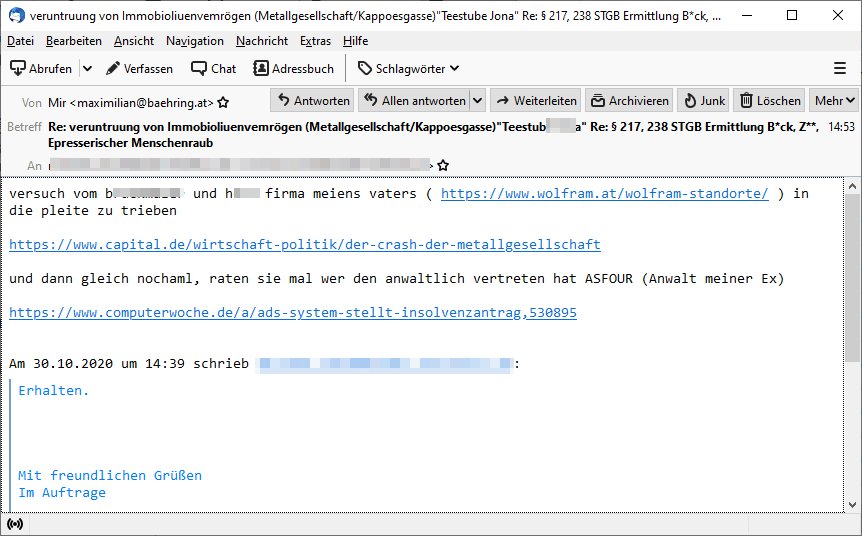Screen dimensions: 862x536
Task: Toggle star next to sender address
Action: [223, 102]
